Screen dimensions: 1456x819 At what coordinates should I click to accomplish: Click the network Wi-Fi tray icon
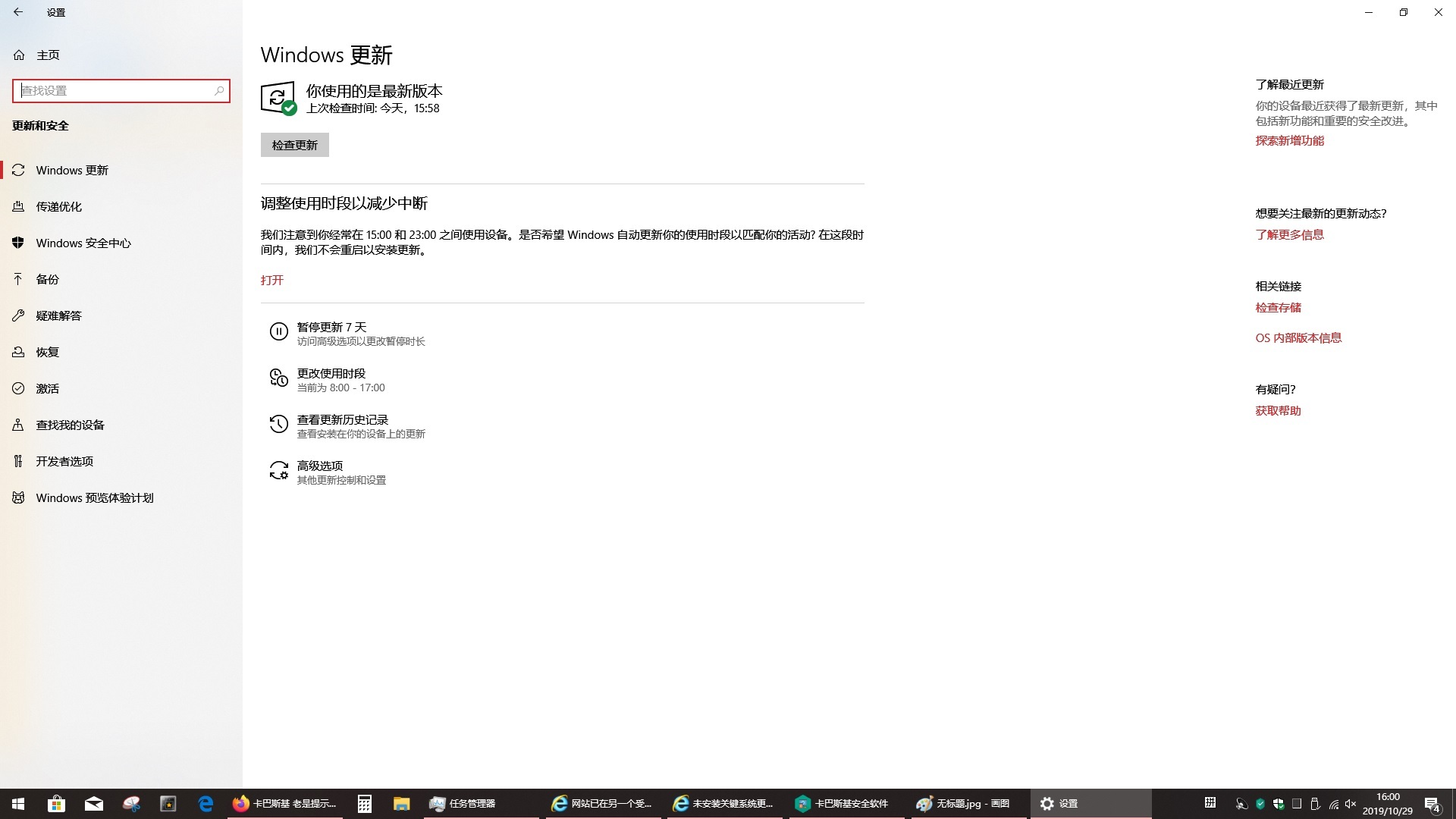pos(1333,804)
